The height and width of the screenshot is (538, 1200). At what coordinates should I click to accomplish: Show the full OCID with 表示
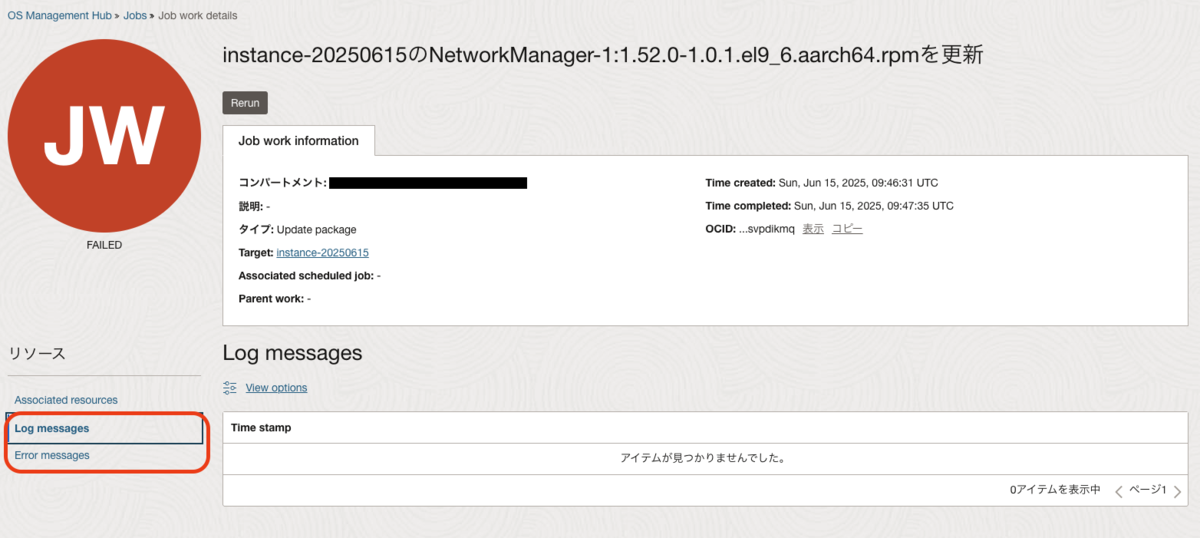[x=813, y=229]
